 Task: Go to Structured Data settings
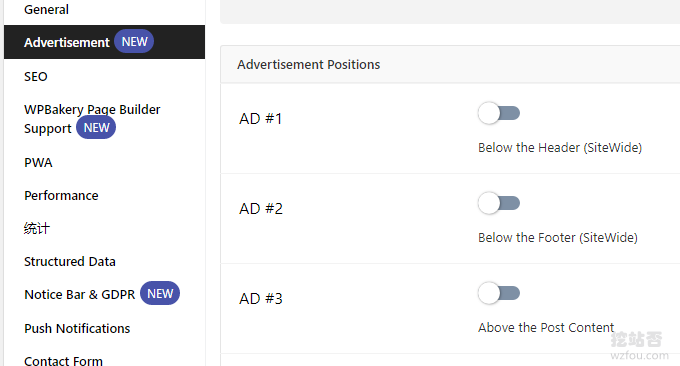click(x=70, y=261)
